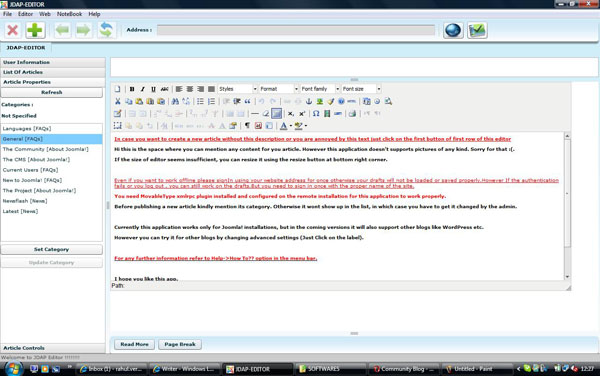Create a new document in the editor toolbar

click(x=117, y=89)
